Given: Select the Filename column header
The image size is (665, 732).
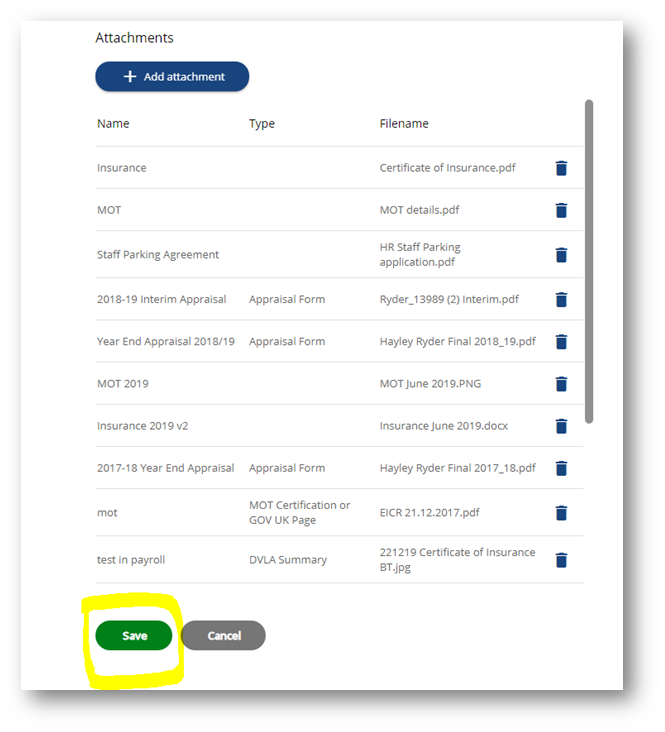Looking at the screenshot, I should [404, 124].
